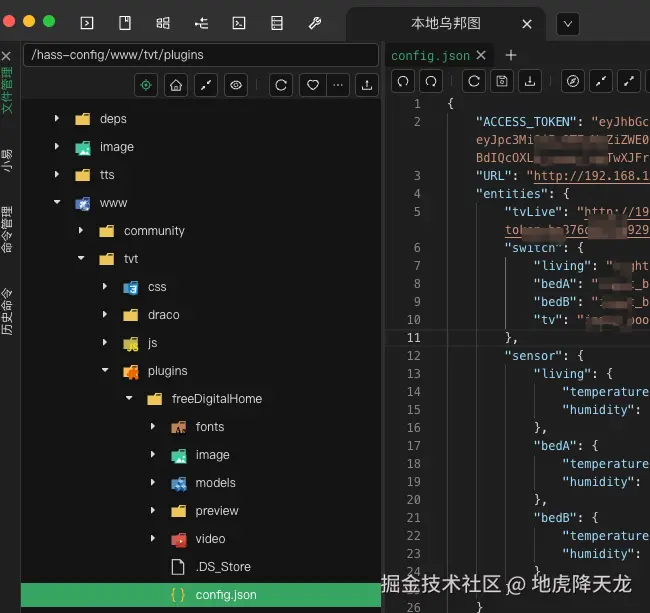This screenshot has width=650, height=613.
Task: Click the "sensor" key on line 12
Action: tap(533, 356)
